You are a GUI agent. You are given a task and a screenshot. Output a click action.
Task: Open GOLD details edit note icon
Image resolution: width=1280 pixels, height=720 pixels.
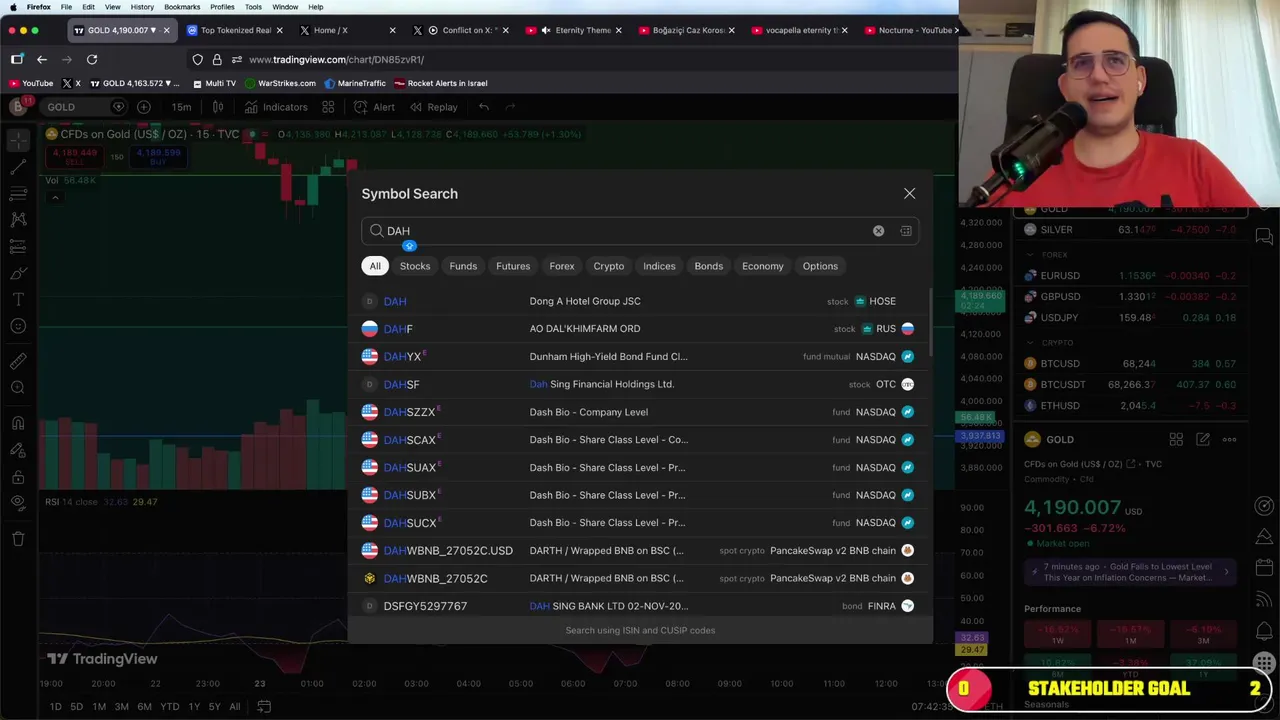tap(1203, 439)
